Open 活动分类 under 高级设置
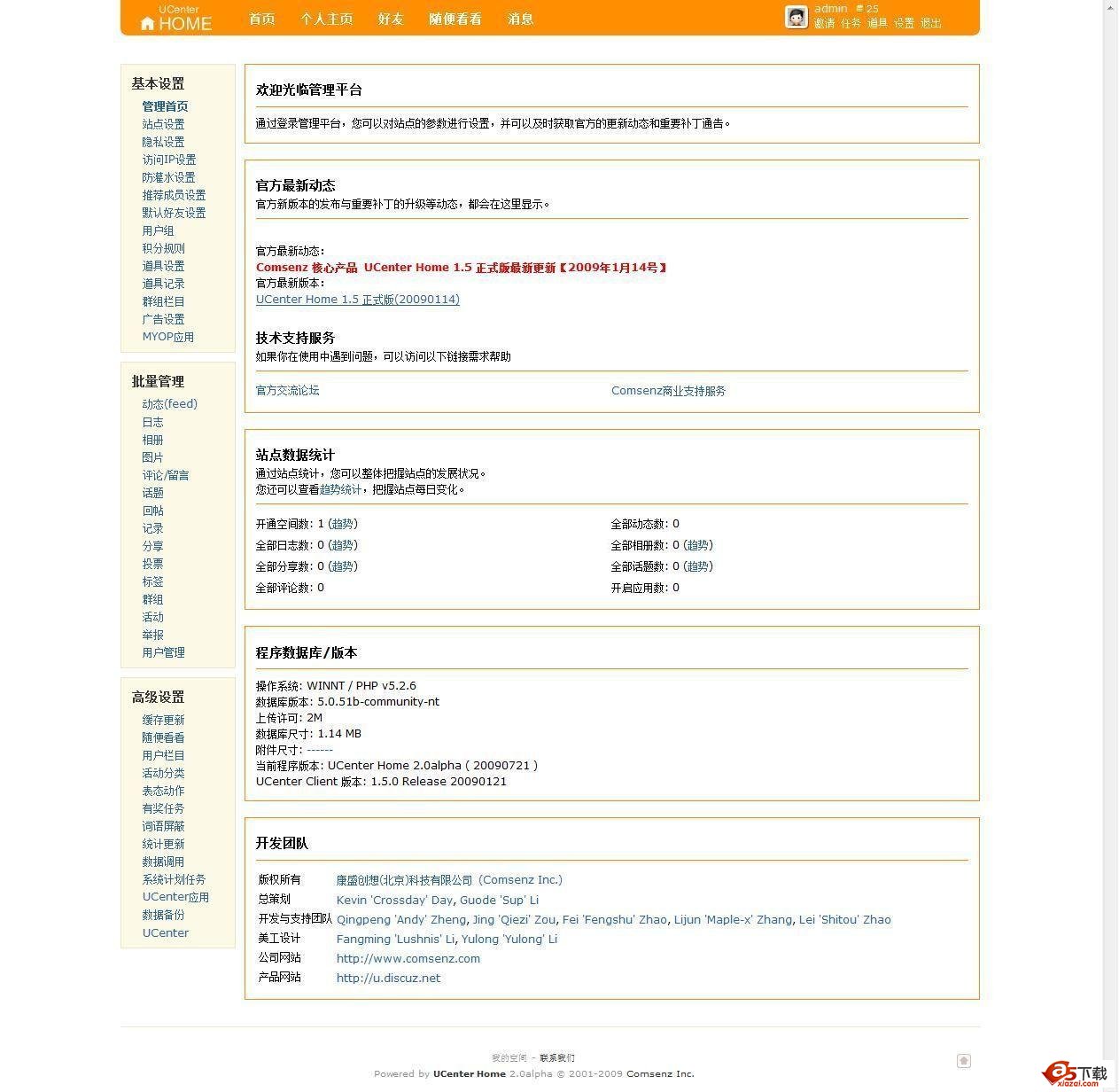 click(x=163, y=773)
